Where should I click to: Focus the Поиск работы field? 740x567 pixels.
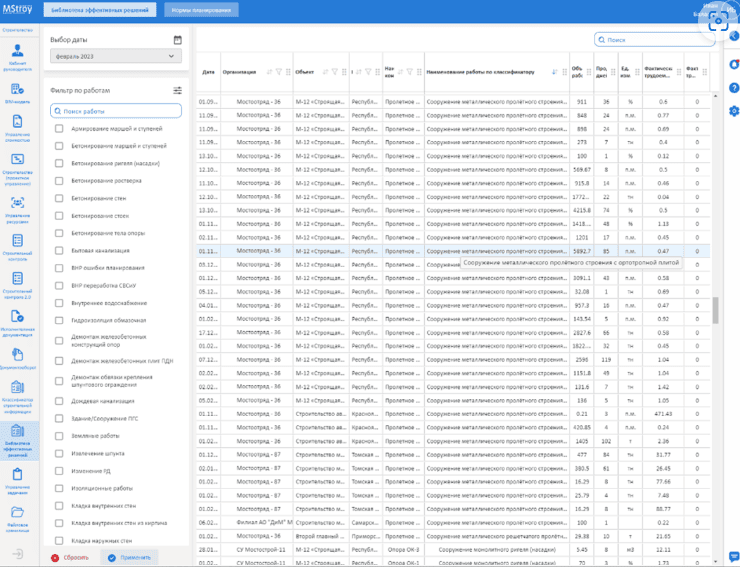point(116,111)
